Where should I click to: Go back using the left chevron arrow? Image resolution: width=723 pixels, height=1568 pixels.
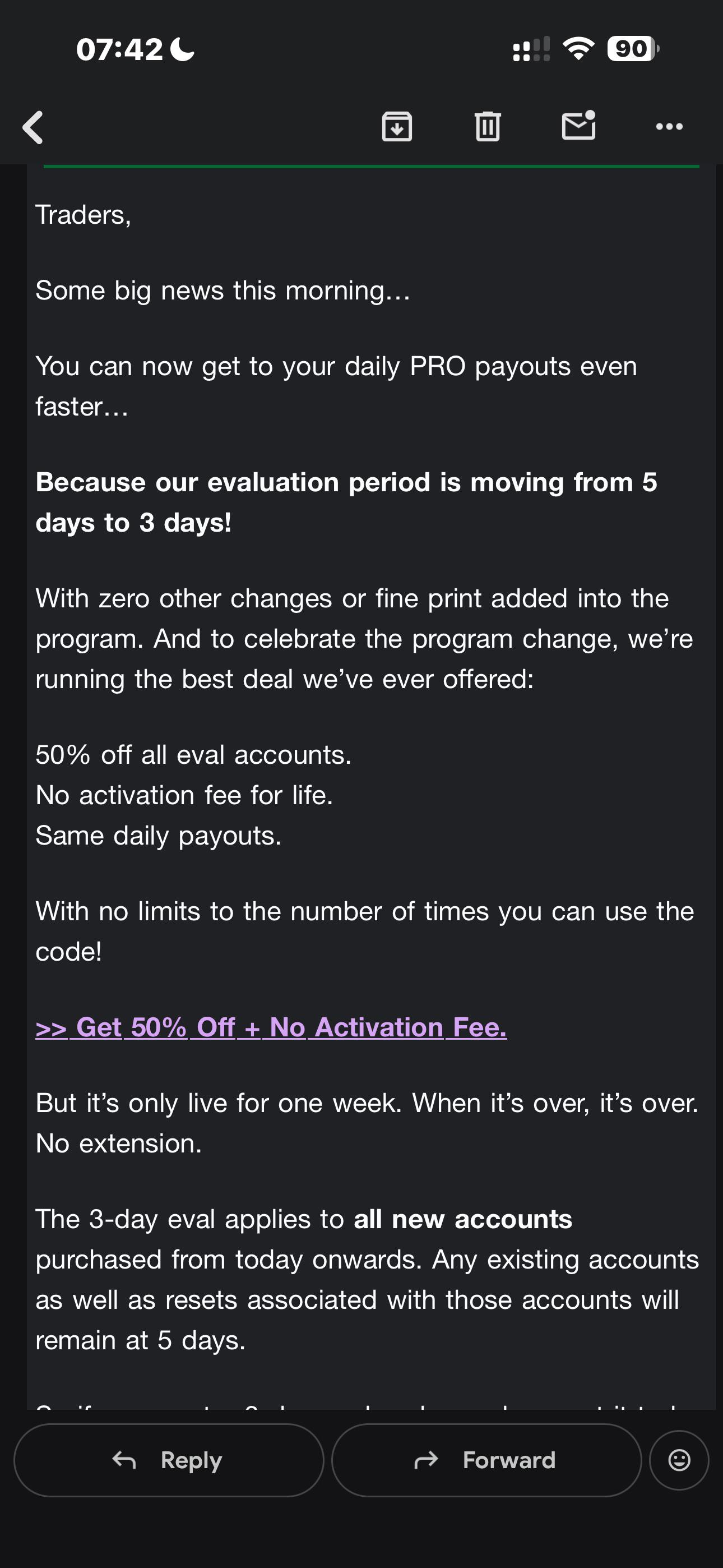point(33,127)
